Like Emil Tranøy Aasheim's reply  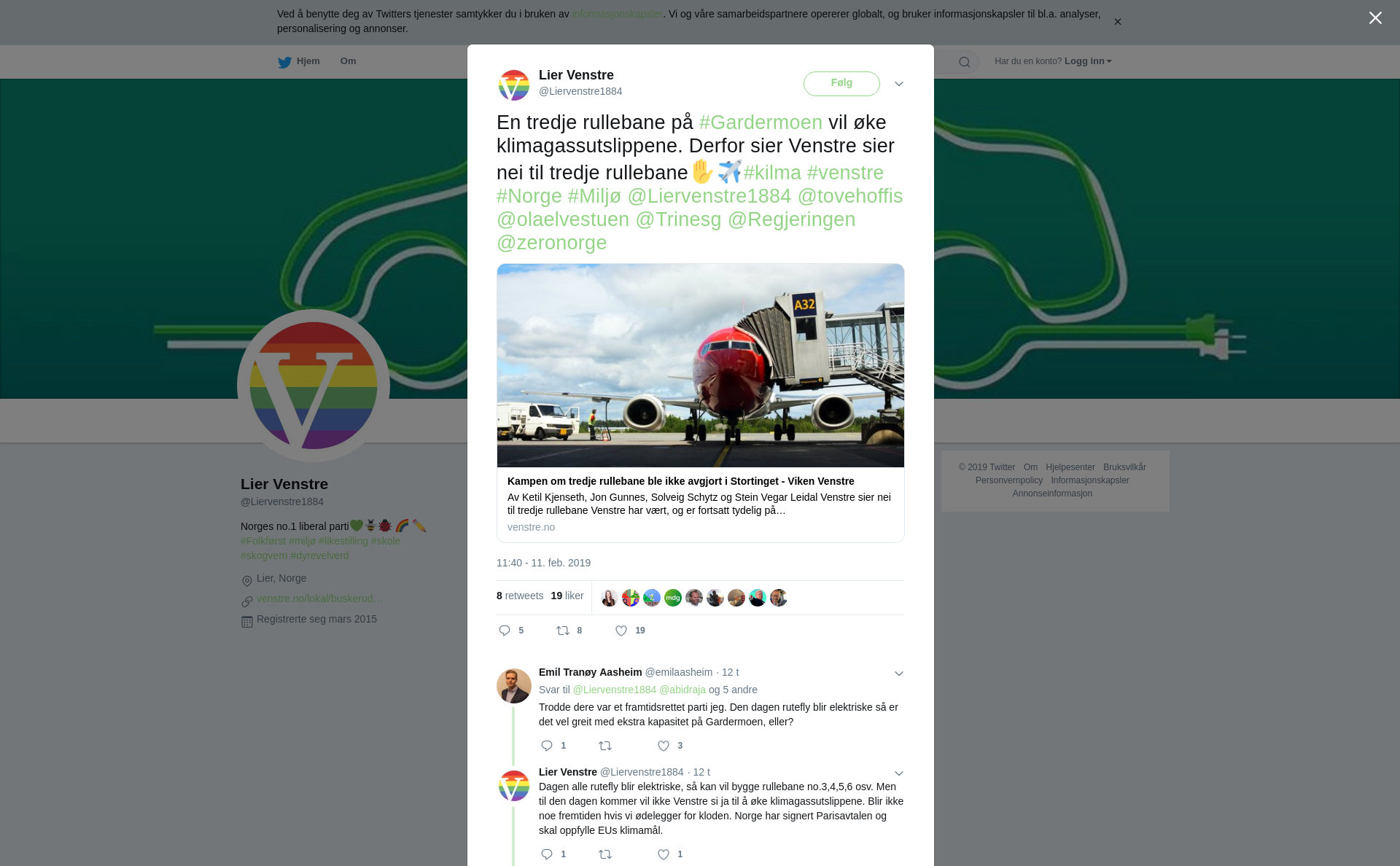tap(664, 746)
